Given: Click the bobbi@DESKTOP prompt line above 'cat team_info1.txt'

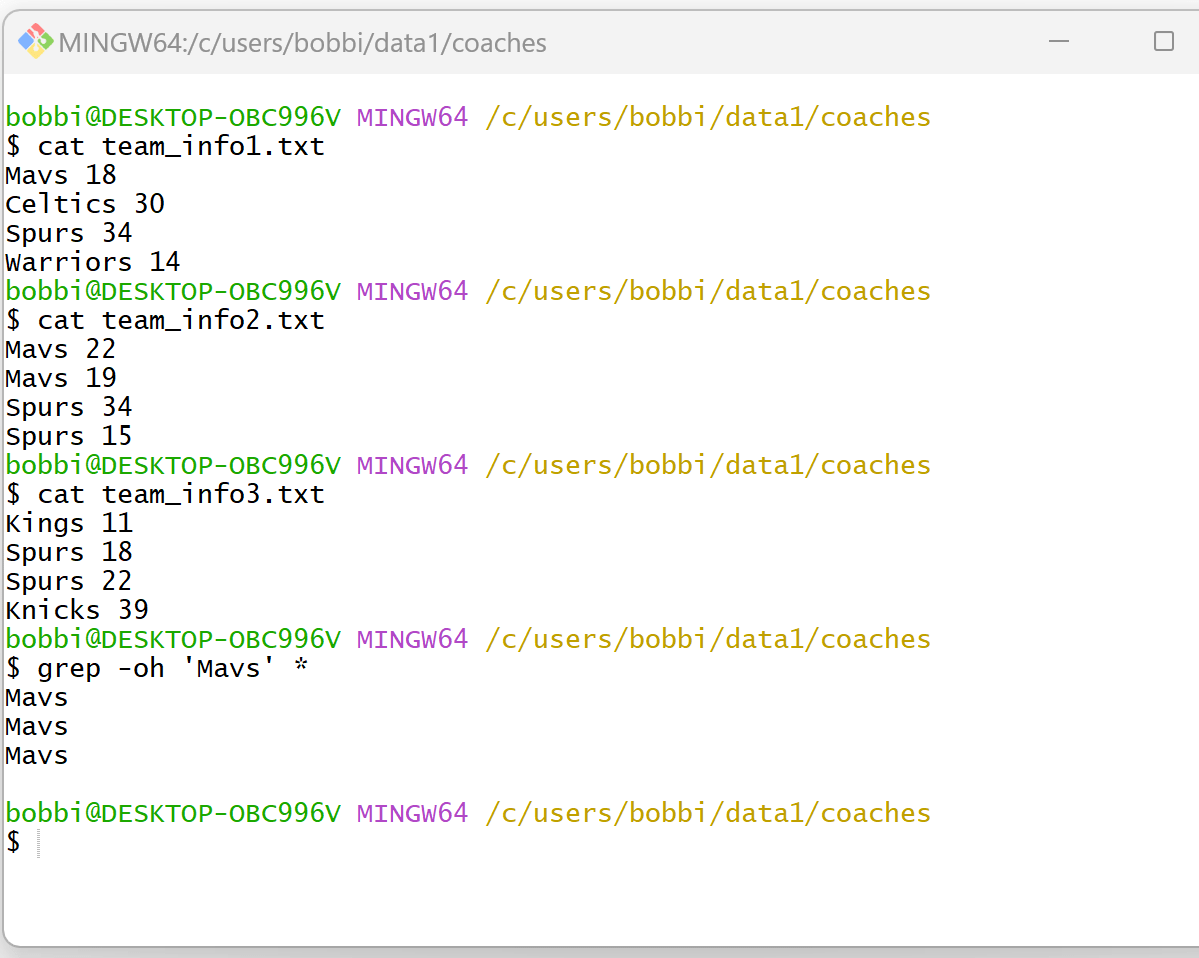Looking at the screenshot, I should coord(468,117).
